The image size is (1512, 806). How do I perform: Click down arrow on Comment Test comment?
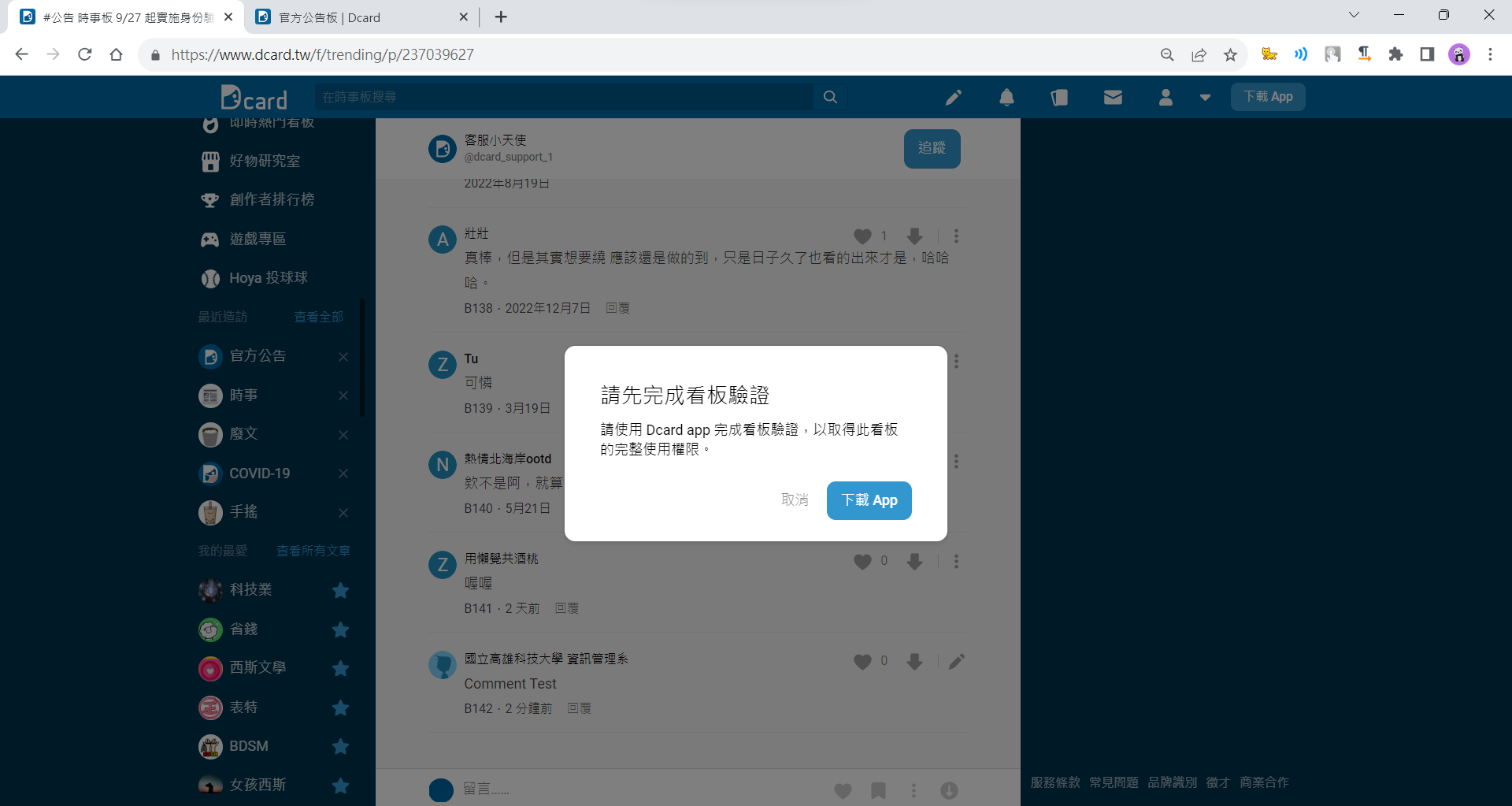point(914,661)
